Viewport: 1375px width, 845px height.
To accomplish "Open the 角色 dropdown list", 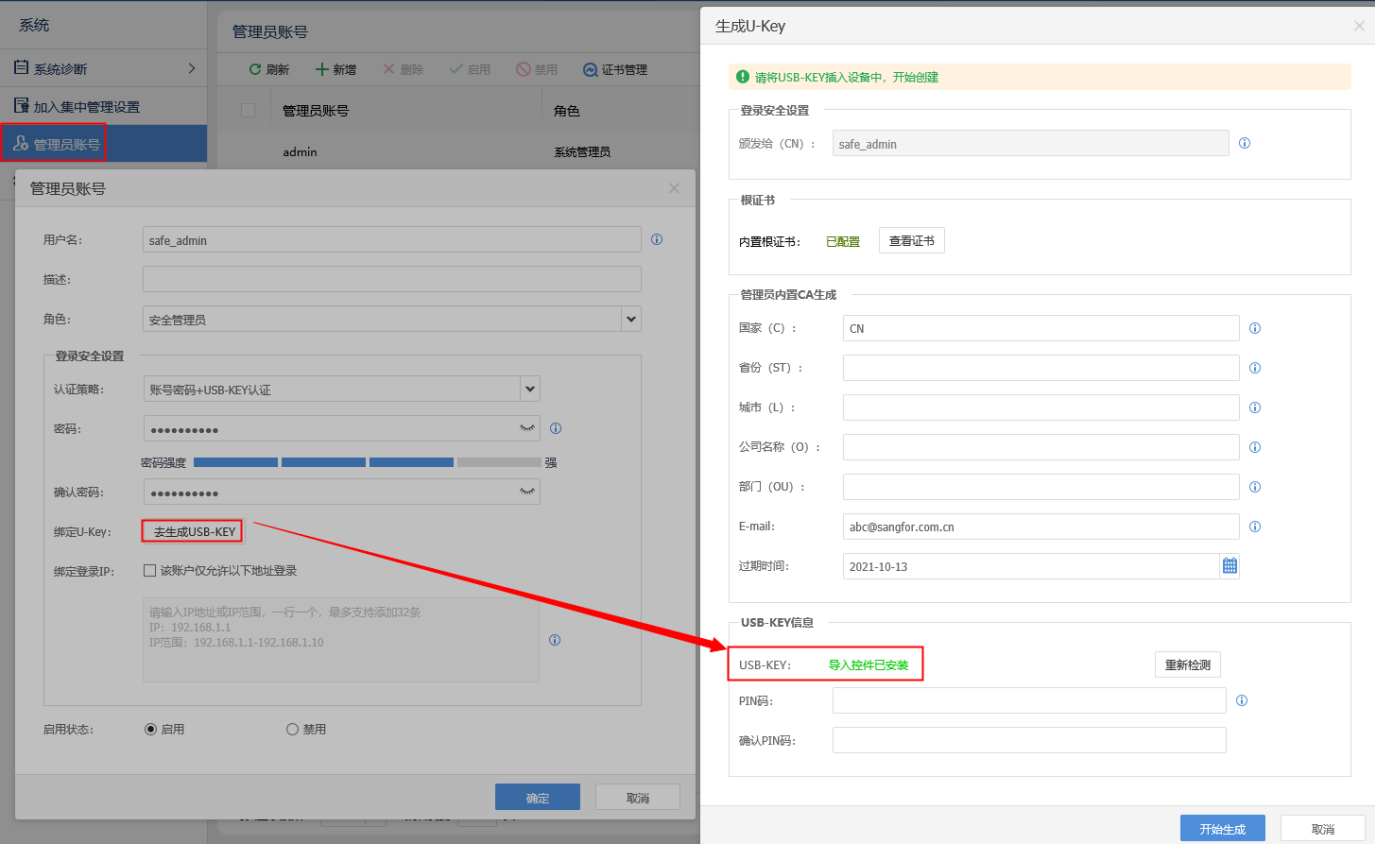I will click(x=631, y=319).
